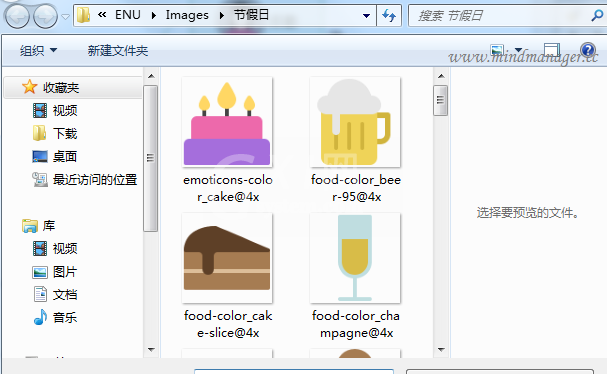Viewport: 607px width, 374px height.
Task: Select 节假日 in the address breadcrumb
Action: (x=251, y=15)
